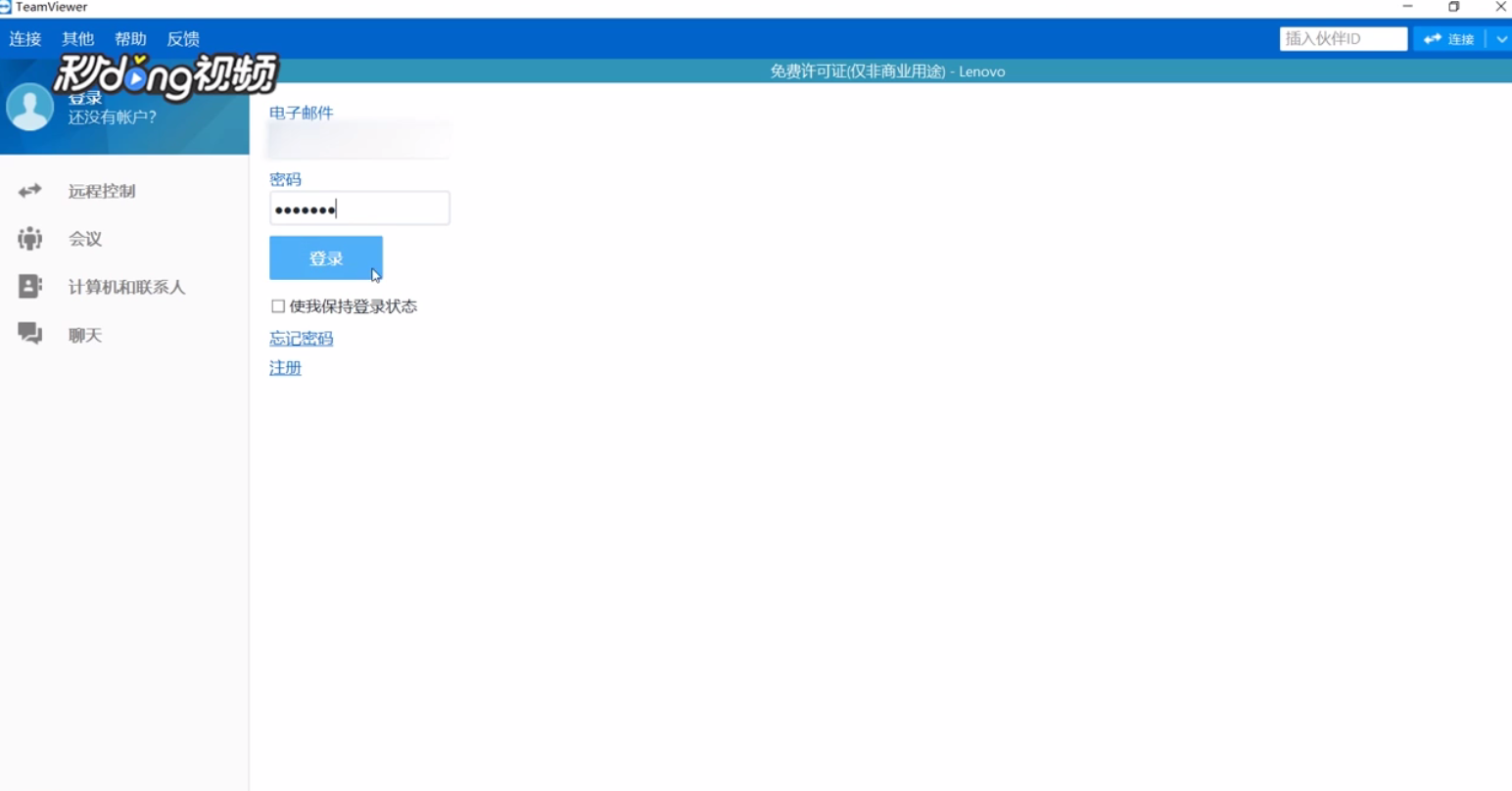Select the 远程控制 arrows icon

point(29,191)
